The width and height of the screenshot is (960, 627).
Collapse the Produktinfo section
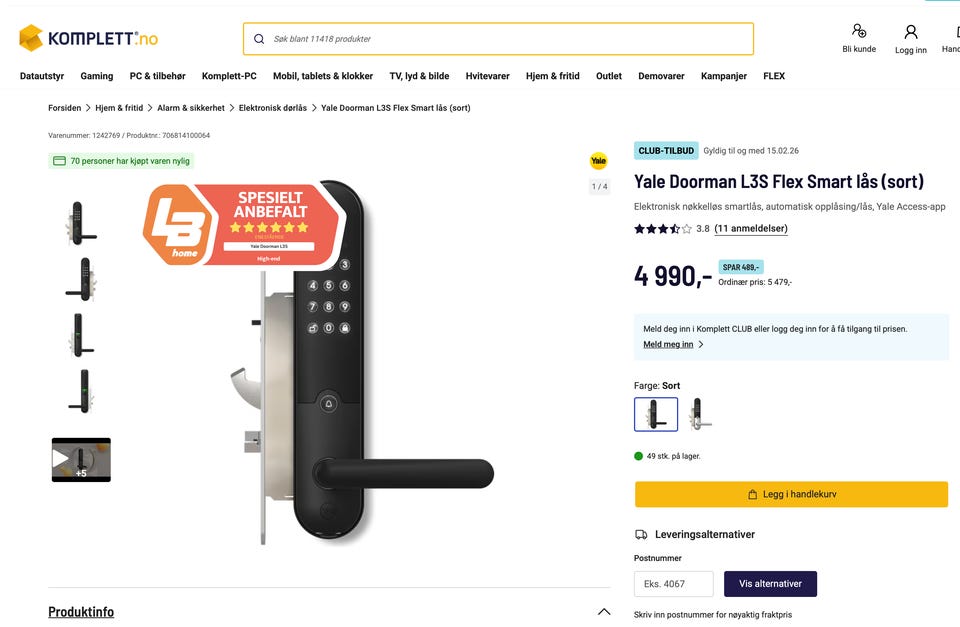603,611
